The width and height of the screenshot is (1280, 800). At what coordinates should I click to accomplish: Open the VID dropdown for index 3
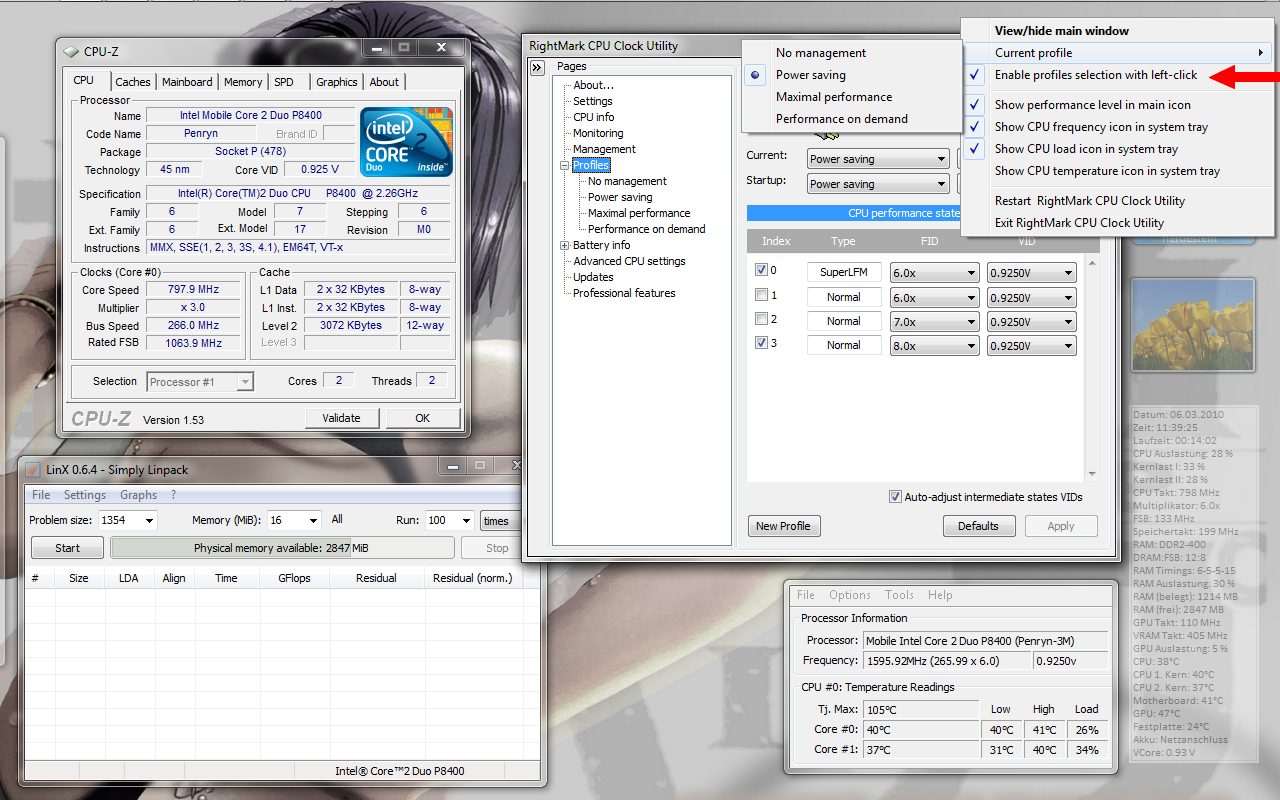1031,346
